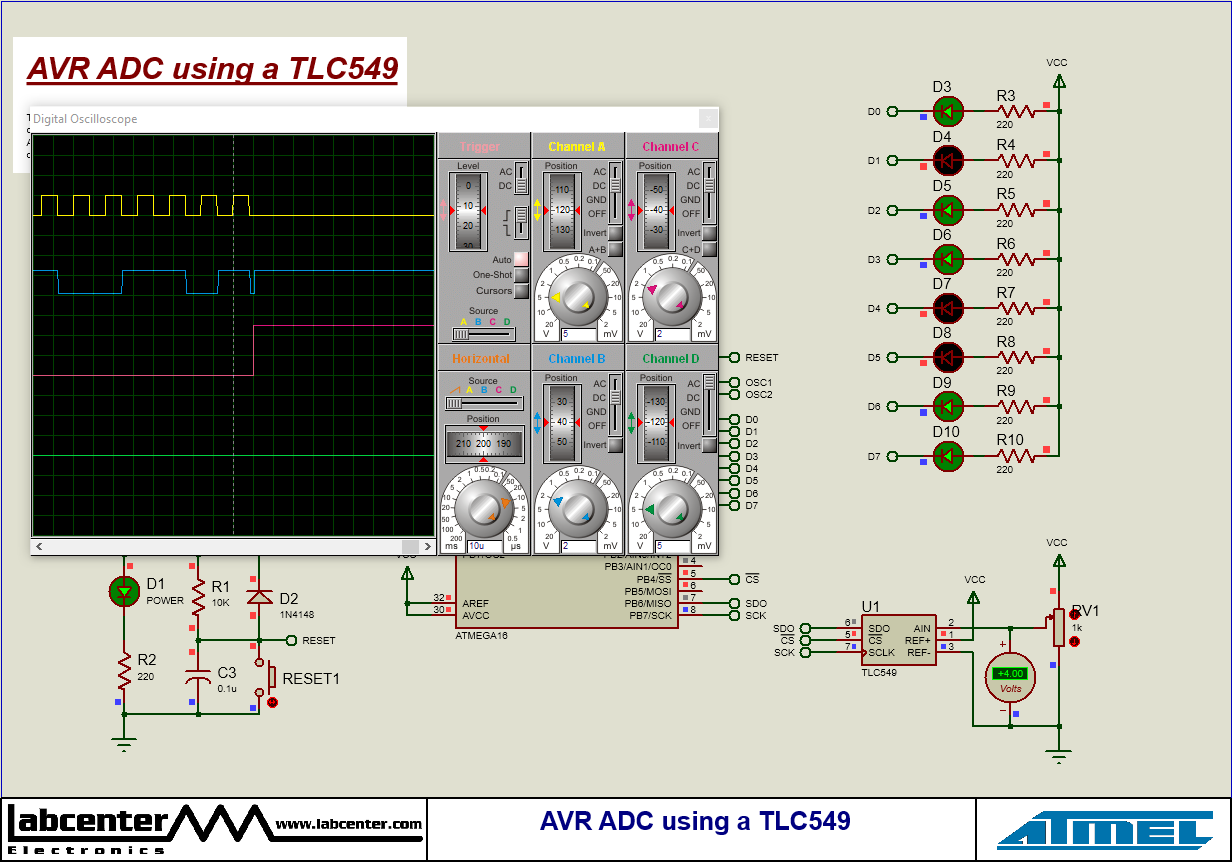The image size is (1232, 862).
Task: Click the ATMEL logo at bottom right
Action: (1103, 829)
